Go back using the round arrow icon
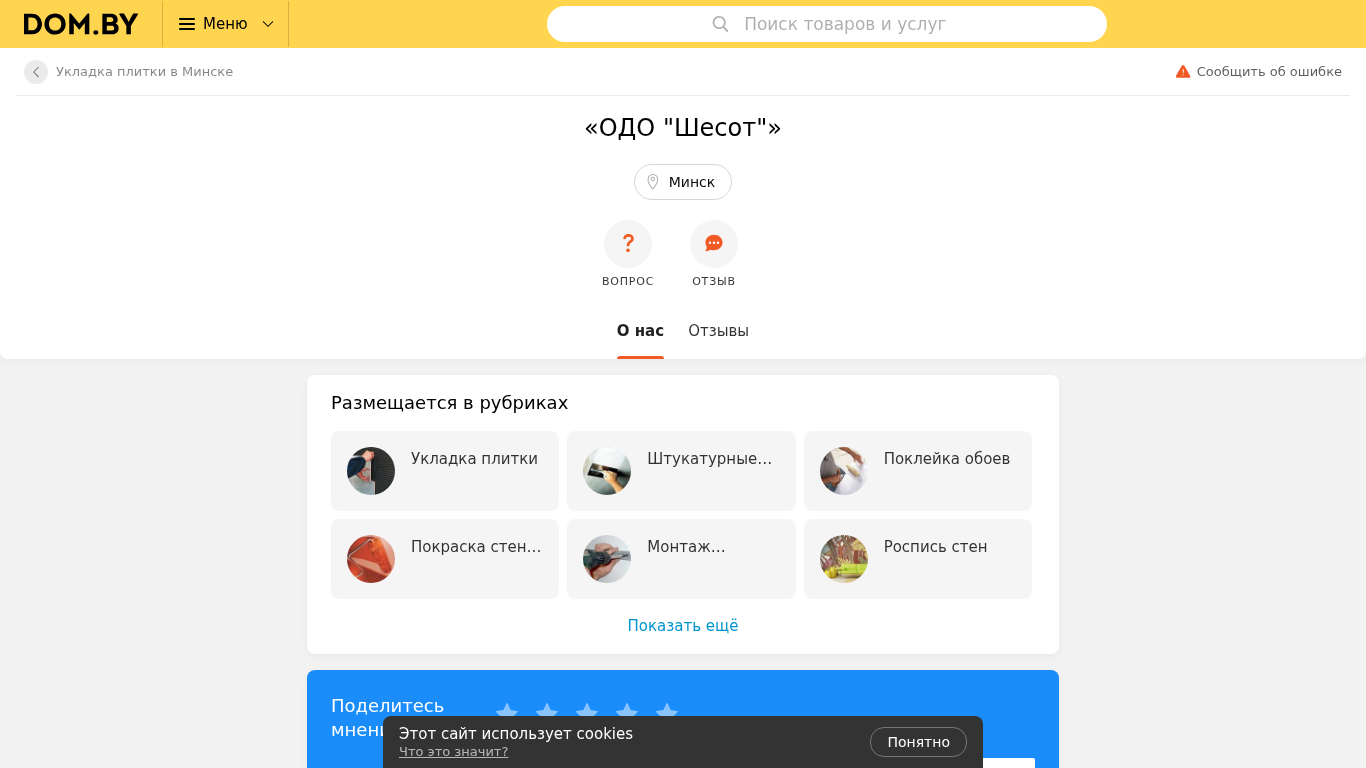The width and height of the screenshot is (1366, 768). pyautogui.click(x=36, y=72)
